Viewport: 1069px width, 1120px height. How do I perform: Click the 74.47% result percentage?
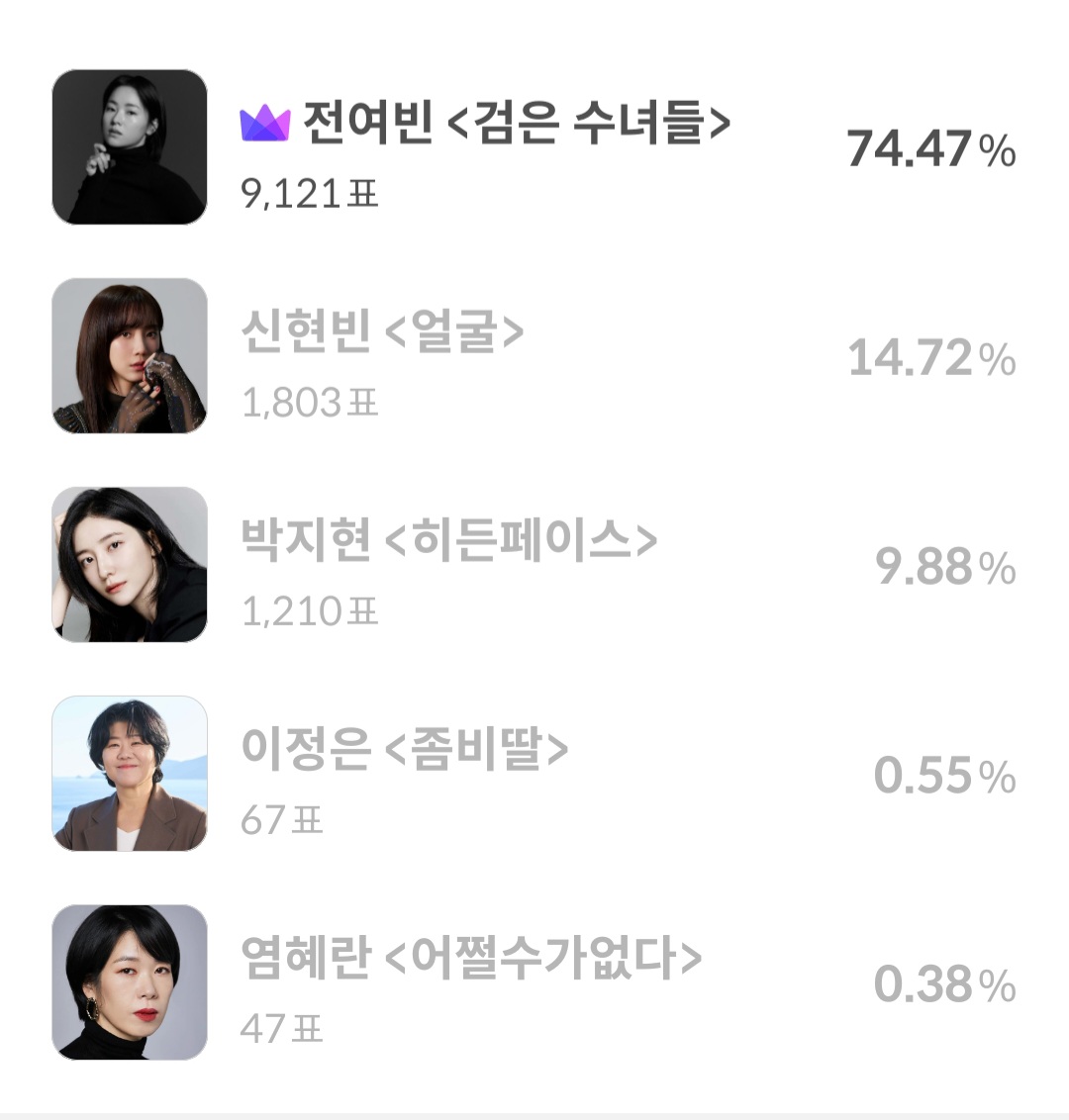point(930,149)
